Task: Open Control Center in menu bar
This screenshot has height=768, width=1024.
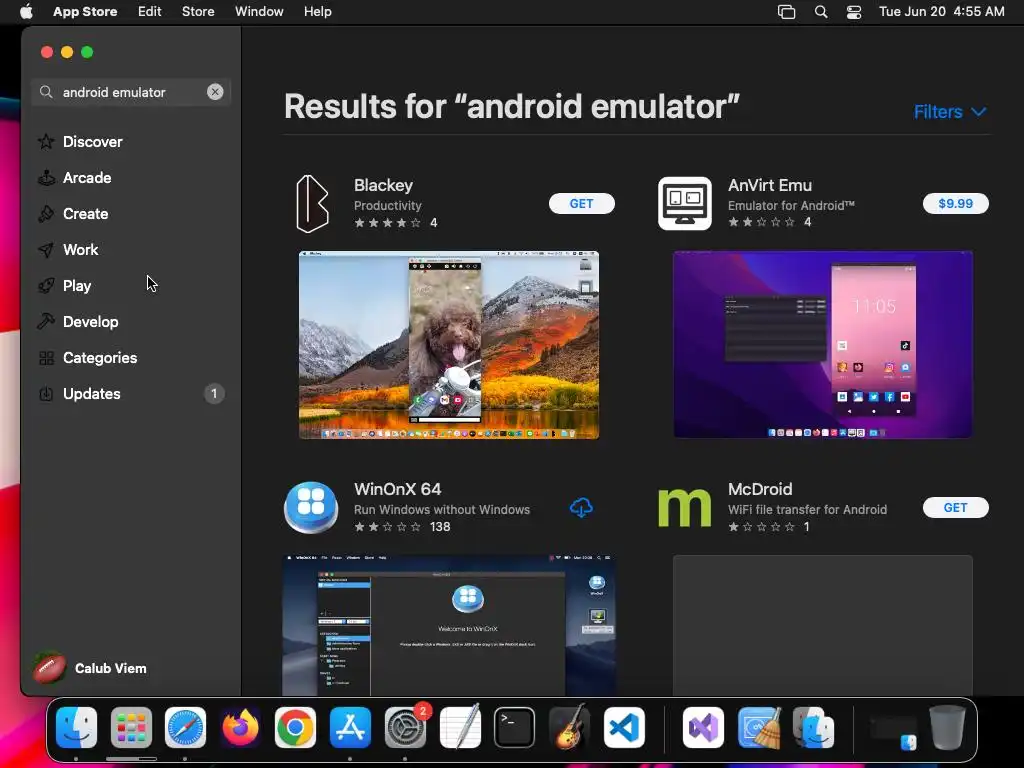Action: [x=854, y=12]
